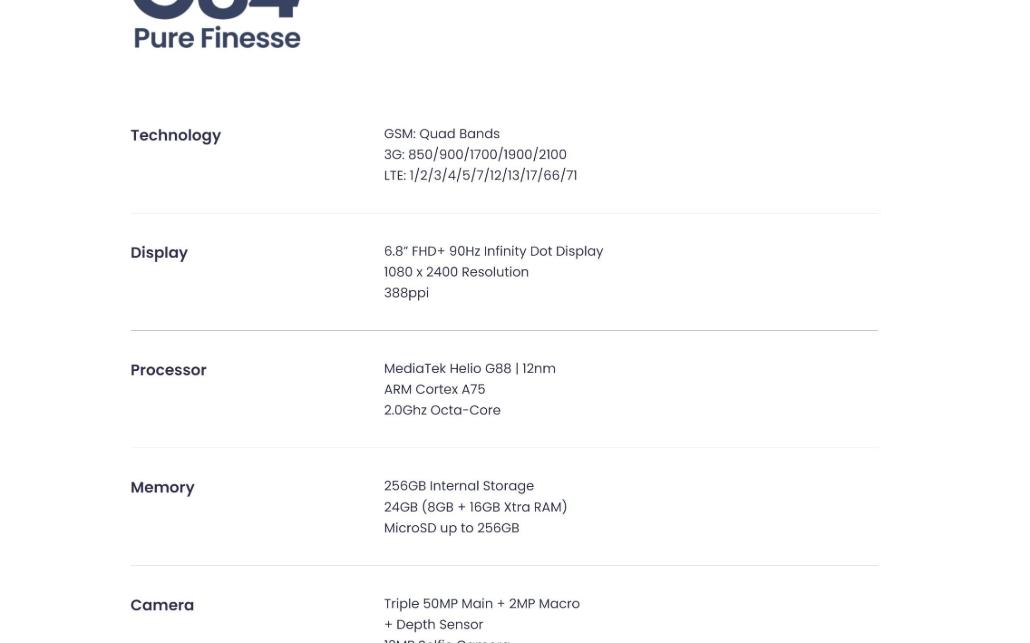
Task: Click the LTE bands list text
Action: [x=480, y=175]
